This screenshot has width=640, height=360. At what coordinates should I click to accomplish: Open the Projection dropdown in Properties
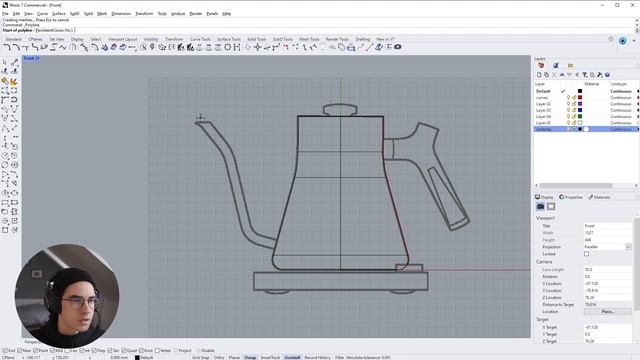click(628, 247)
